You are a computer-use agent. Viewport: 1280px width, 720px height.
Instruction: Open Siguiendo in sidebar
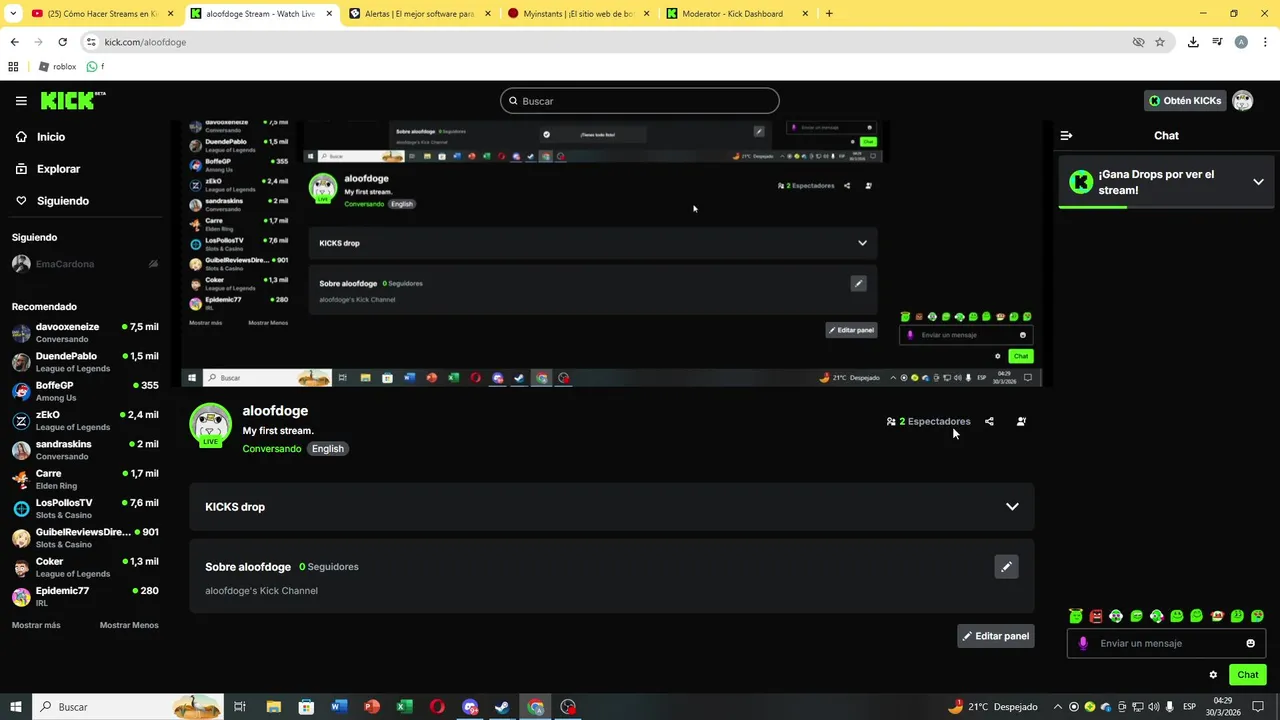click(52, 201)
